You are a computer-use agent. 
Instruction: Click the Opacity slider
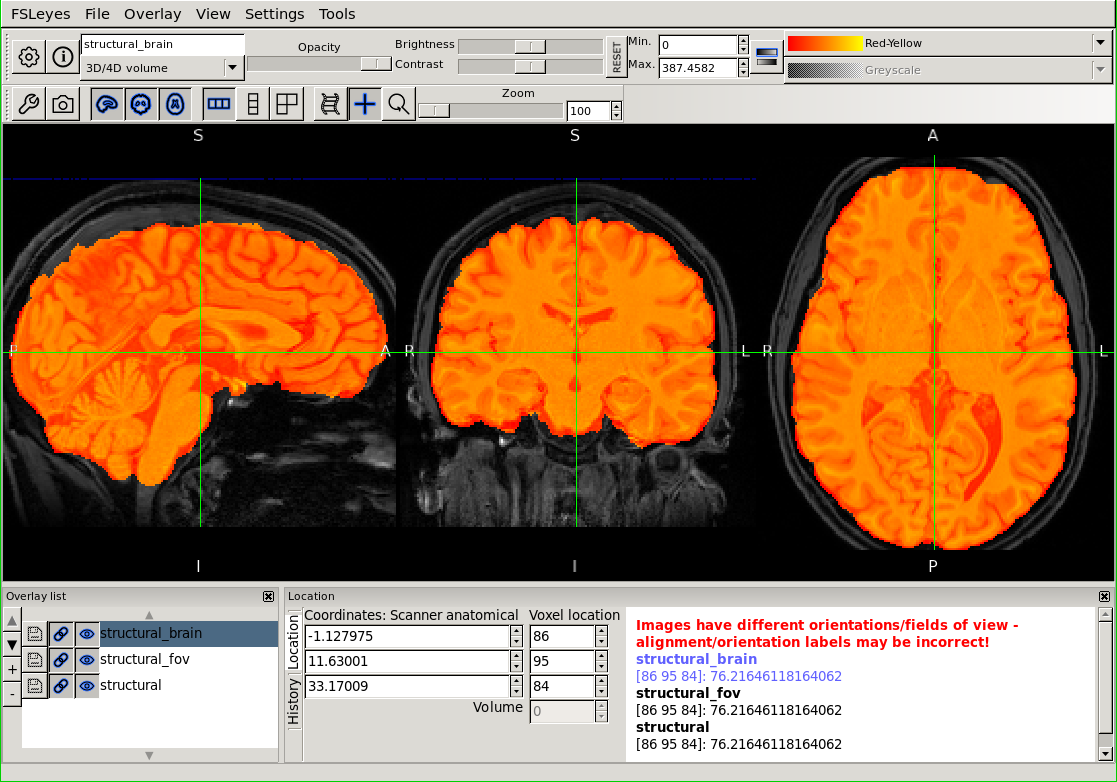(319, 64)
